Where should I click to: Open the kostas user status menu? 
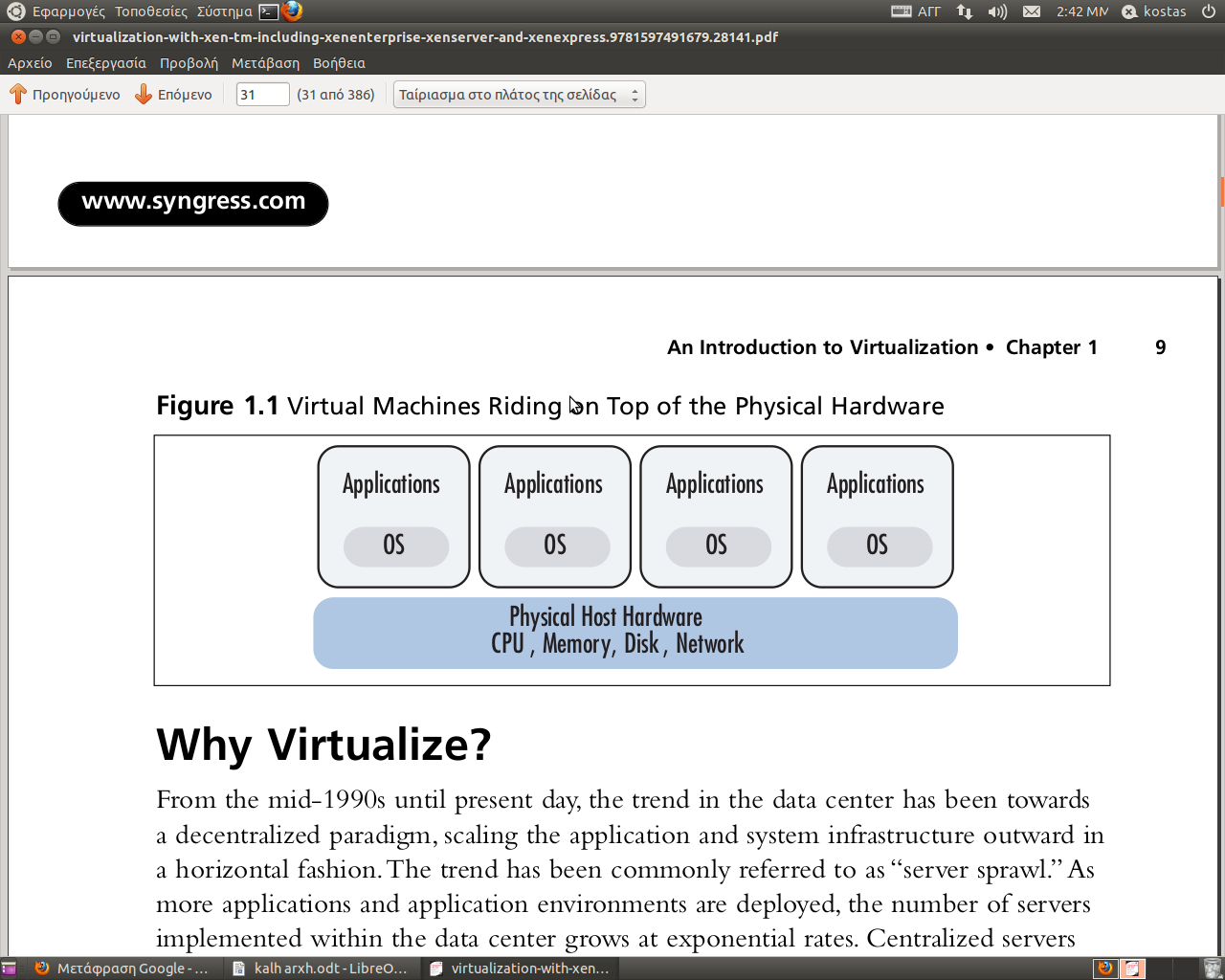tap(1154, 11)
